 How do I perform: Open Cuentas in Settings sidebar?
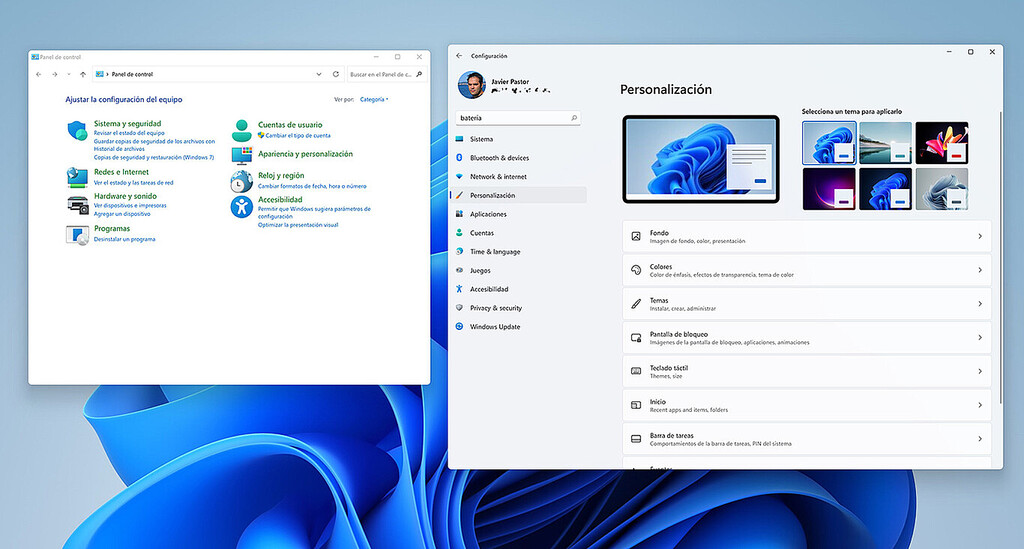519,233
